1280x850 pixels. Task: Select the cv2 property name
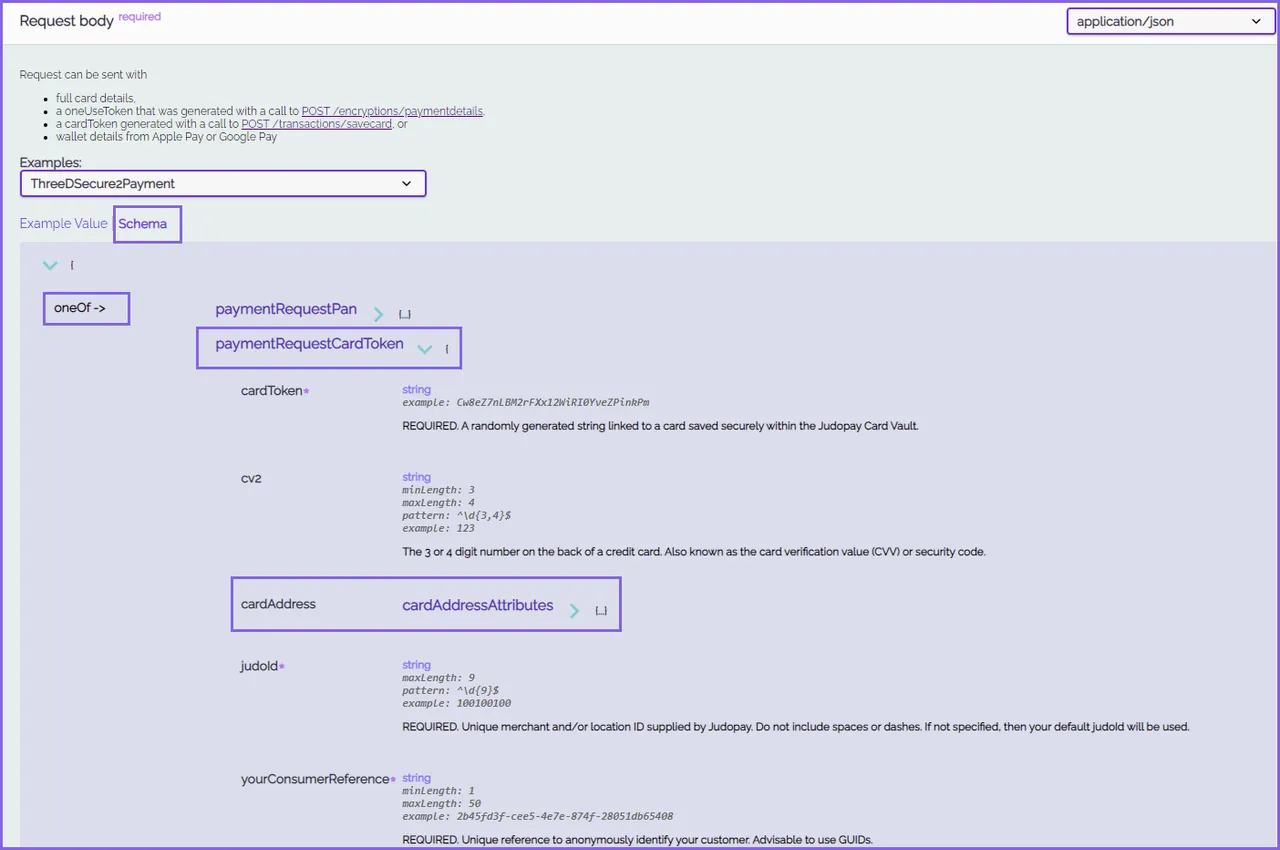(x=251, y=478)
